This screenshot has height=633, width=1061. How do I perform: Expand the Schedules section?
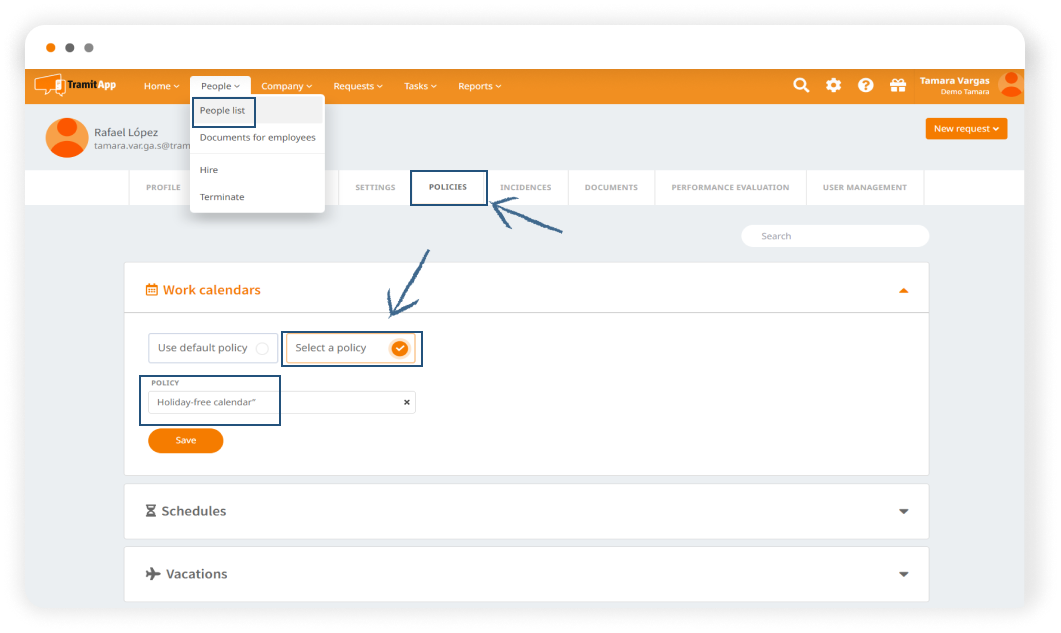point(903,511)
